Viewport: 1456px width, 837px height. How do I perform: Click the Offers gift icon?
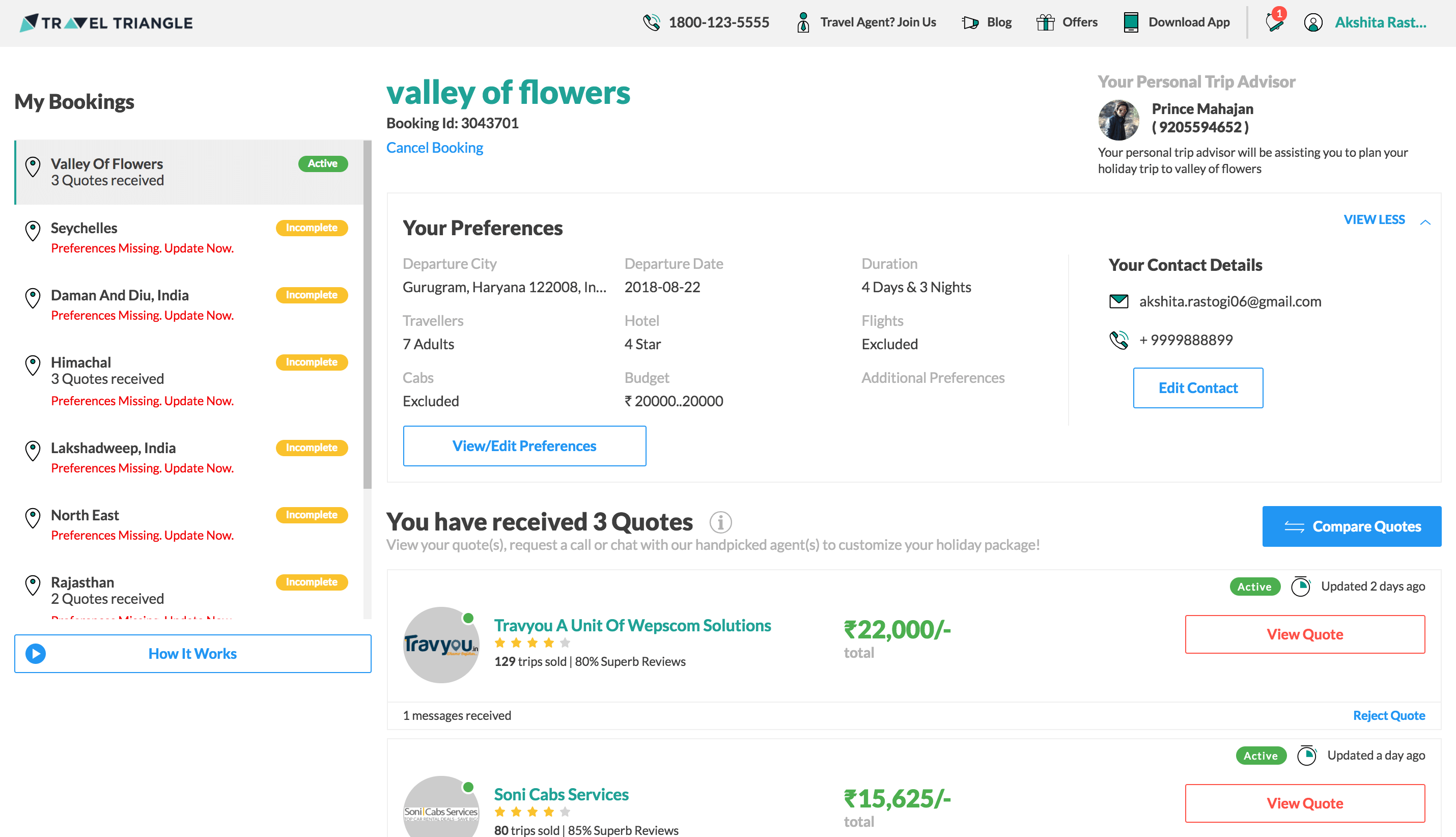pyautogui.click(x=1045, y=22)
